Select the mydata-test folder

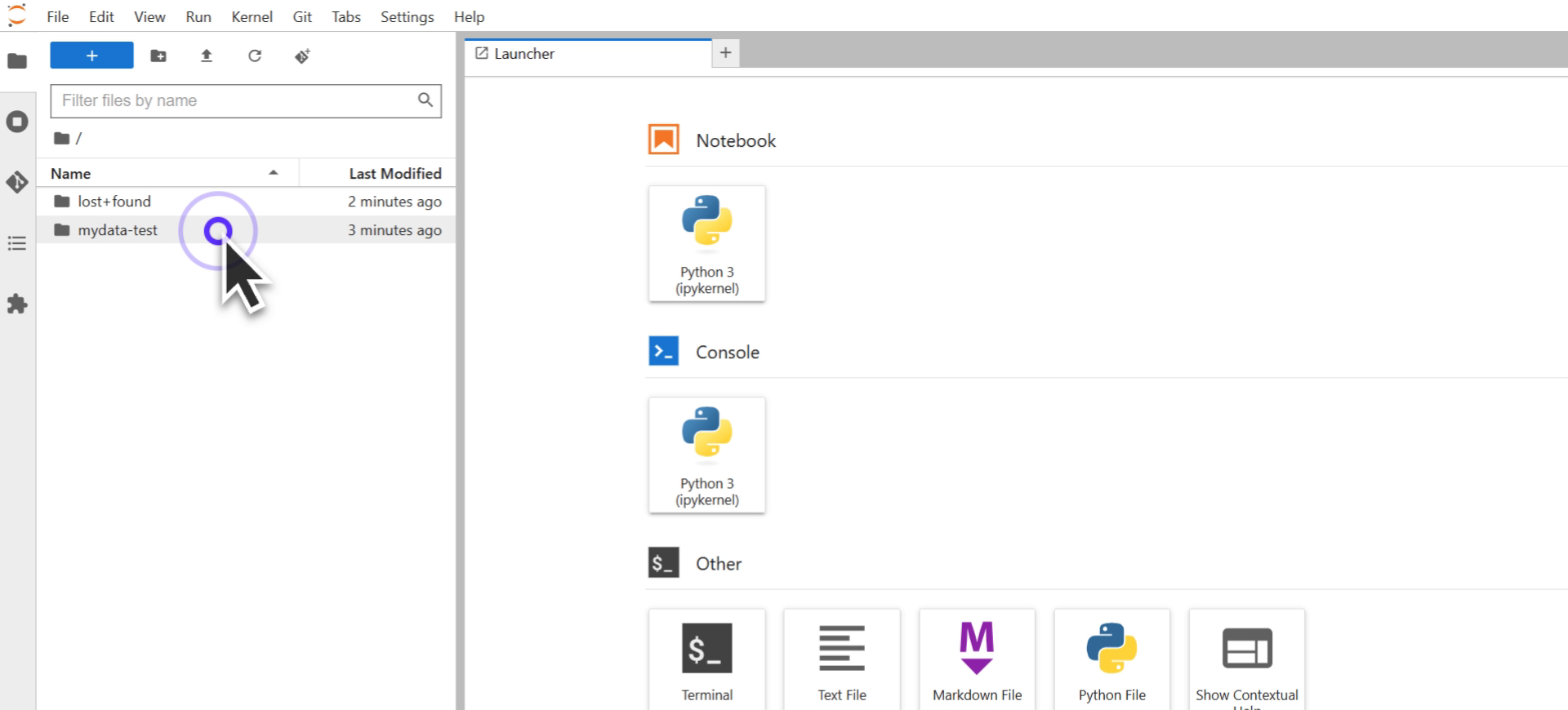[246, 230]
